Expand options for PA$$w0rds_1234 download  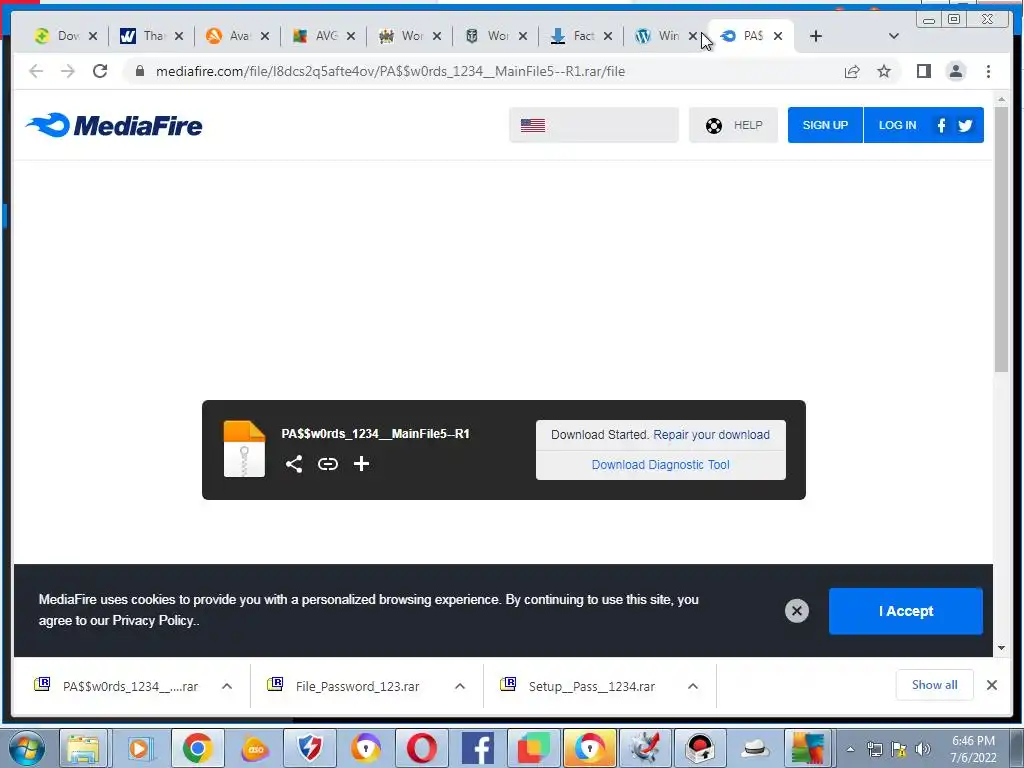227,686
